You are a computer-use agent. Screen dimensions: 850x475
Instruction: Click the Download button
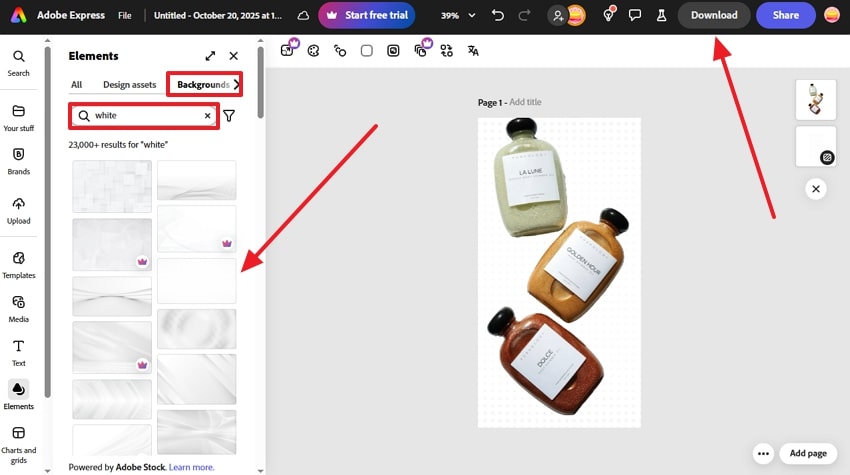[714, 15]
